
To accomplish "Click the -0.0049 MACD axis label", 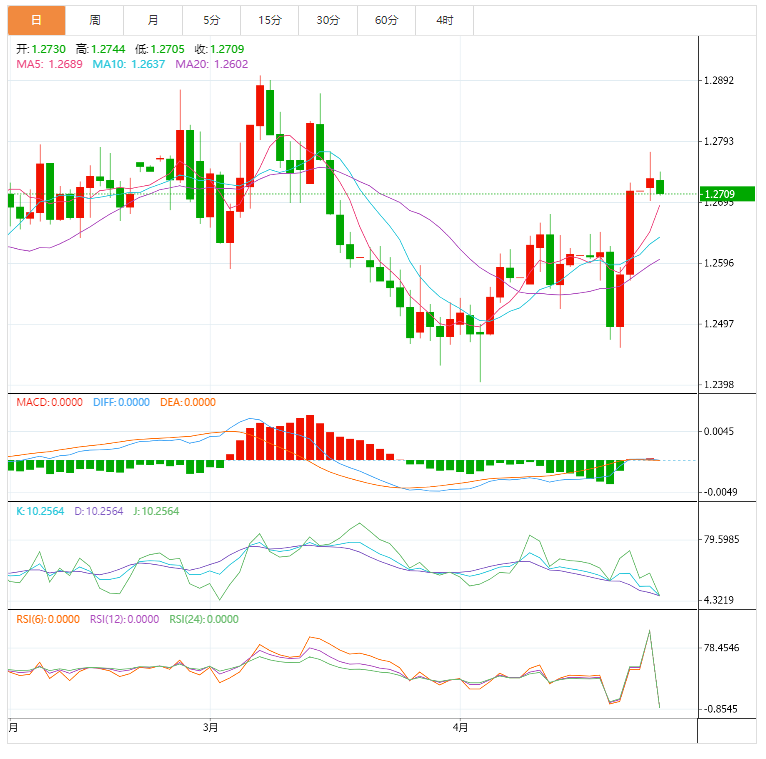I will click(721, 492).
